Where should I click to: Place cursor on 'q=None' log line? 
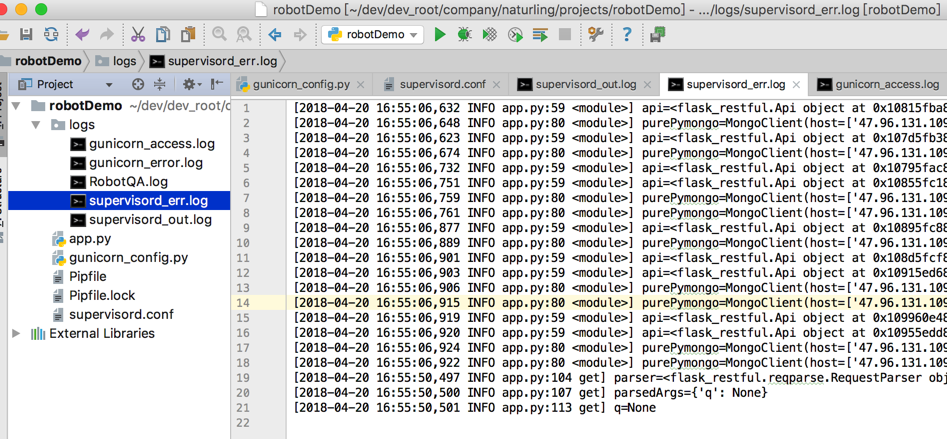pyautogui.click(x=475, y=408)
